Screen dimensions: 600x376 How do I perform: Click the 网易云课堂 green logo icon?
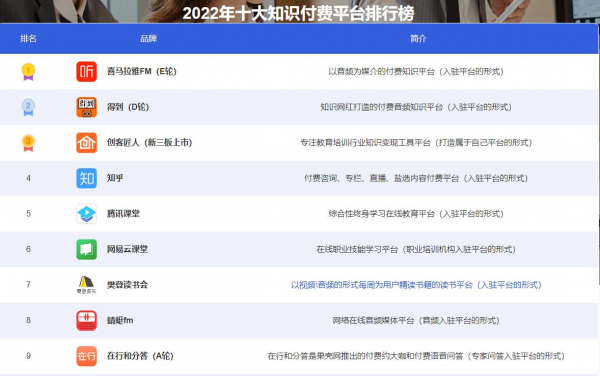pyautogui.click(x=86, y=249)
